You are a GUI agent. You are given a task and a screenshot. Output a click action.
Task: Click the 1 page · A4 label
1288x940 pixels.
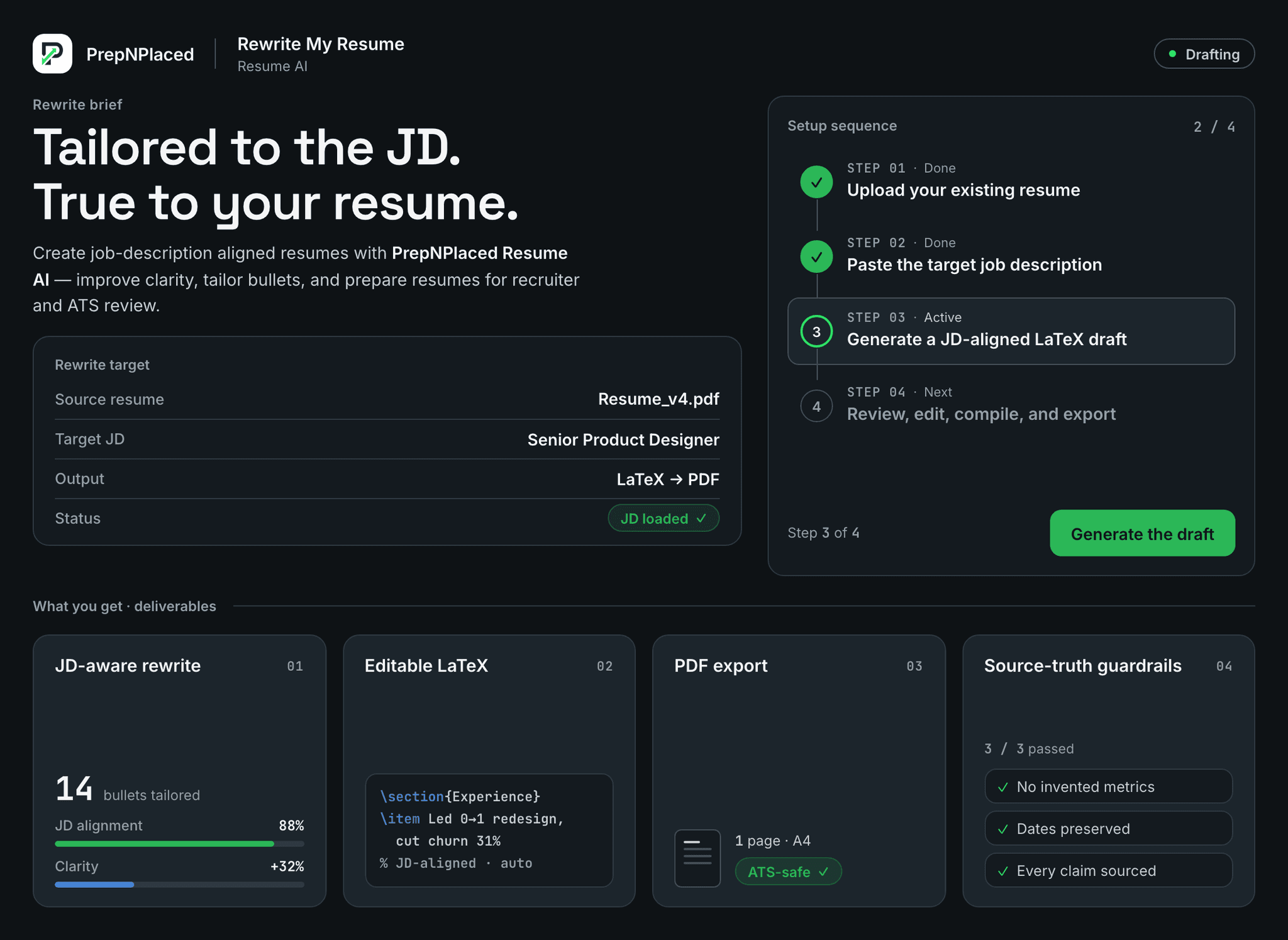click(773, 841)
